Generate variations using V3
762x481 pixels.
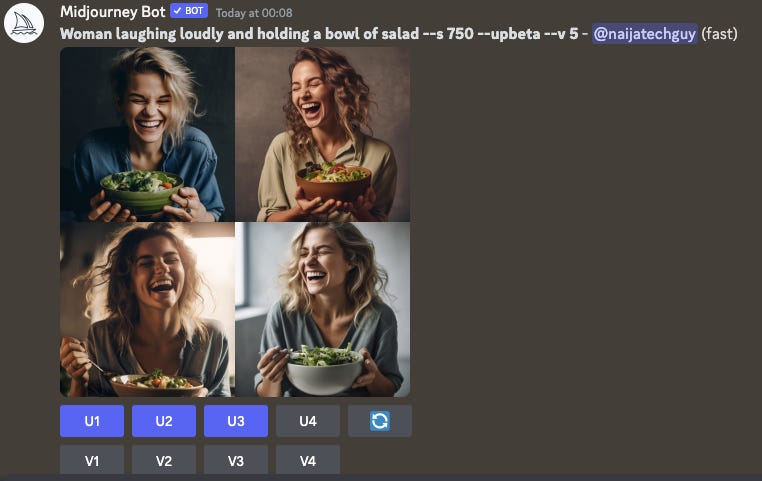(236, 460)
